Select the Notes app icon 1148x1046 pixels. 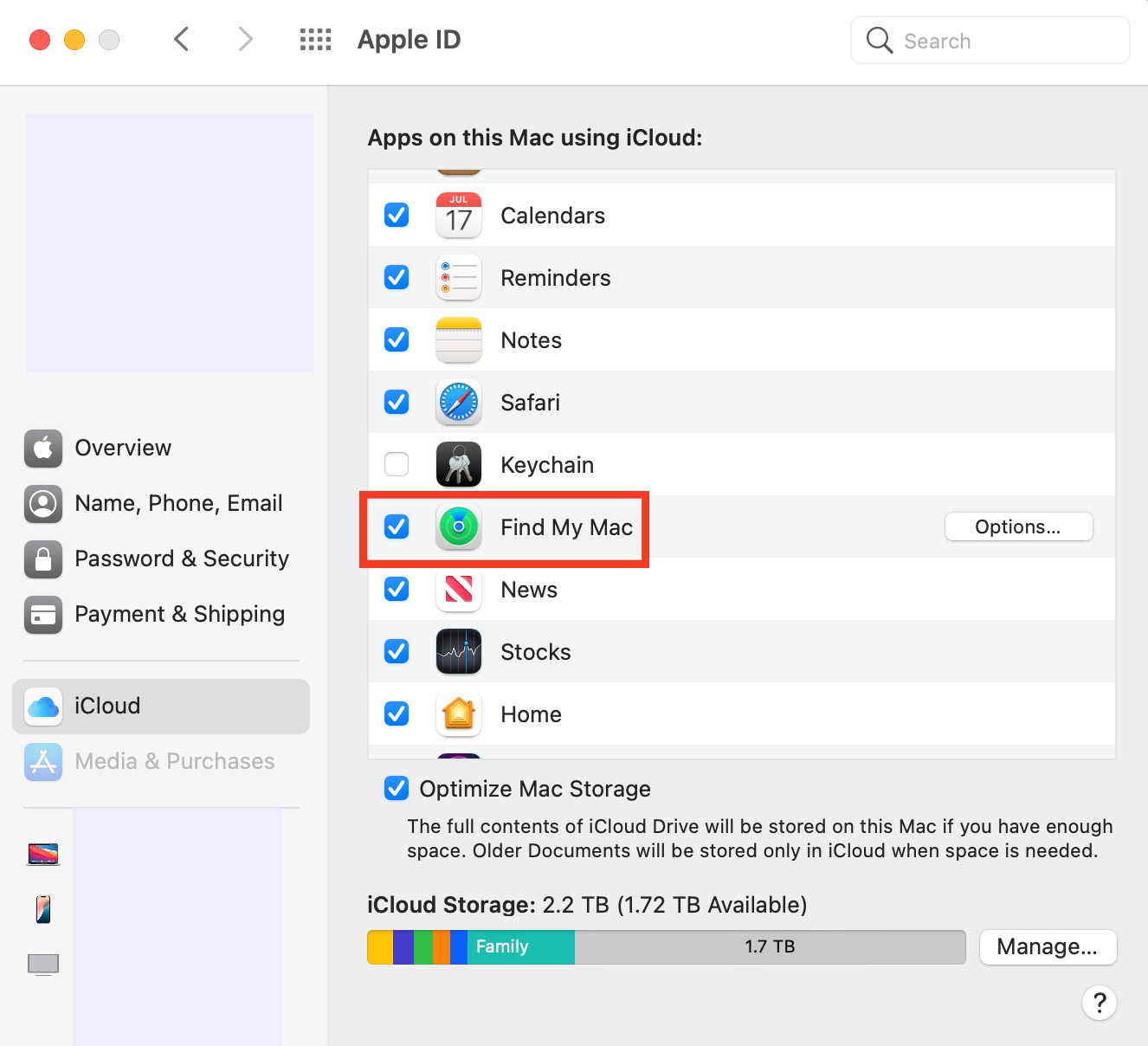pyautogui.click(x=458, y=339)
